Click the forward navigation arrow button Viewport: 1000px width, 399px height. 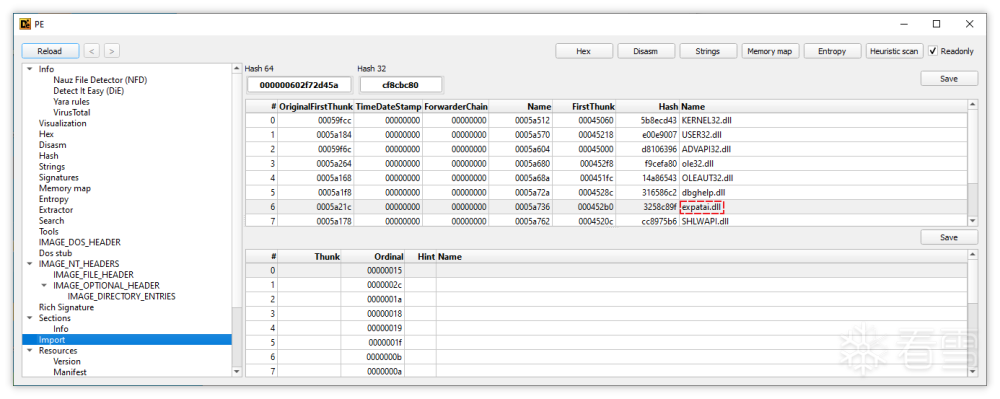point(112,51)
